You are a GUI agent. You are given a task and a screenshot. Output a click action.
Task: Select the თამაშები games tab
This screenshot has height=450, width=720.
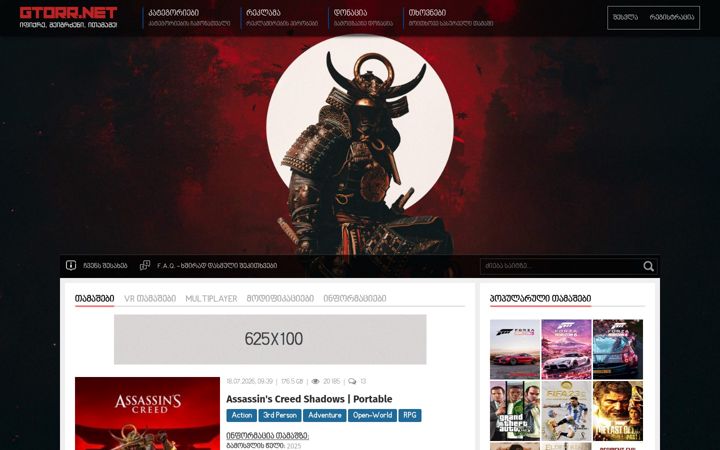tap(95, 298)
